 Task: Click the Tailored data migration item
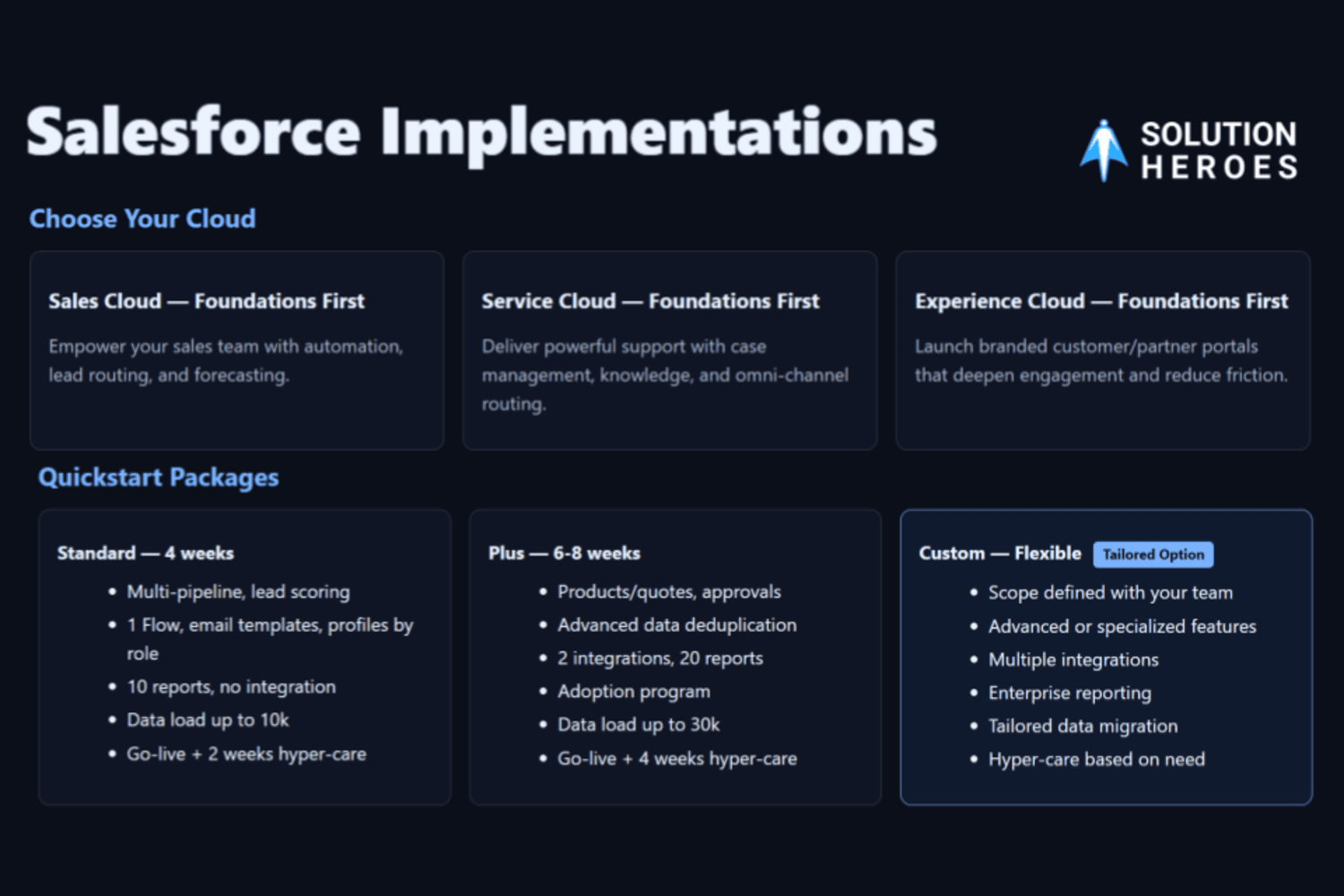(x=1082, y=727)
